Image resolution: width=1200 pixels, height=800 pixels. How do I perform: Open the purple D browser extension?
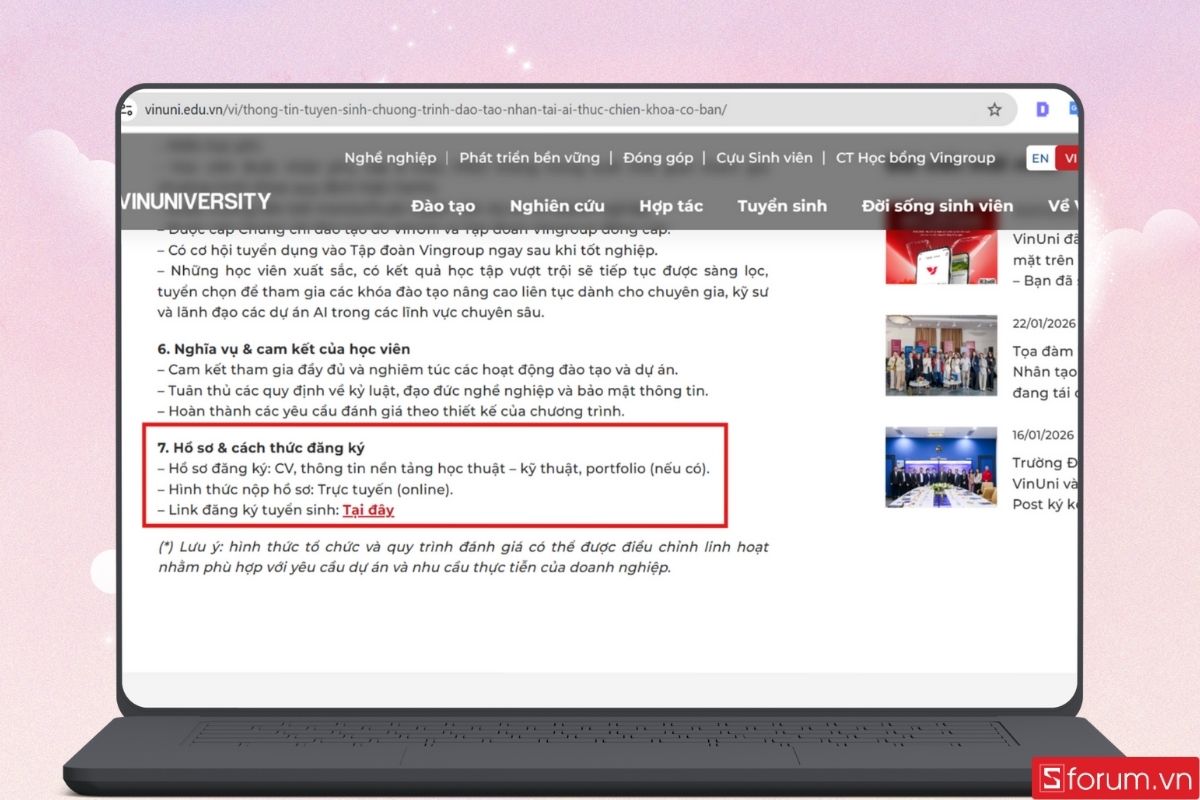[x=1042, y=109]
